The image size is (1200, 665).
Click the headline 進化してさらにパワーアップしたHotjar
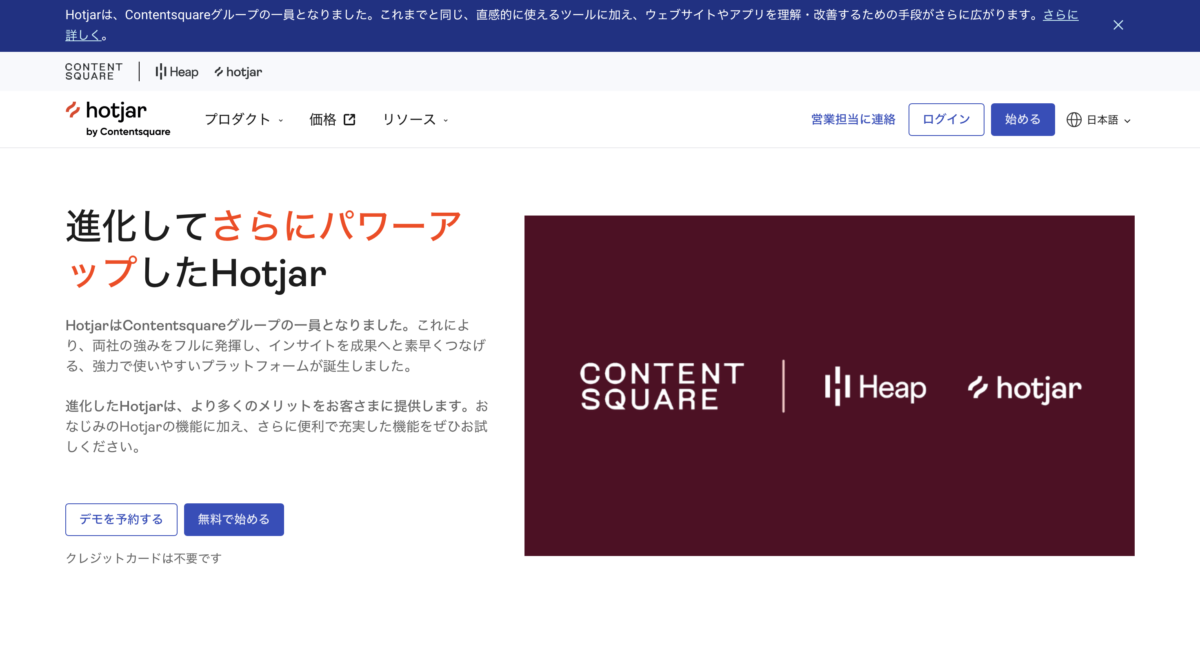pyautogui.click(x=265, y=249)
